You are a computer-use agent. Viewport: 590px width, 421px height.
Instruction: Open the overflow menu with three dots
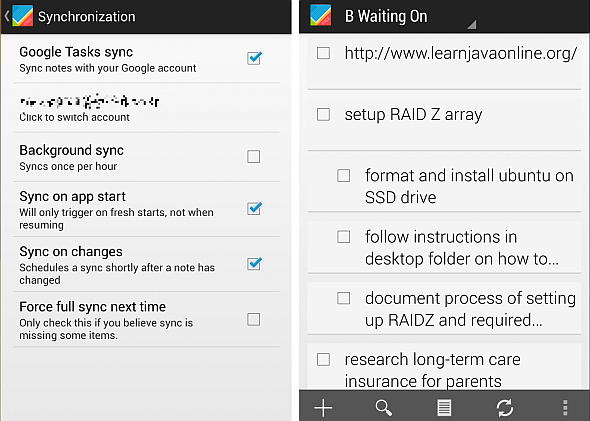[x=565, y=407]
